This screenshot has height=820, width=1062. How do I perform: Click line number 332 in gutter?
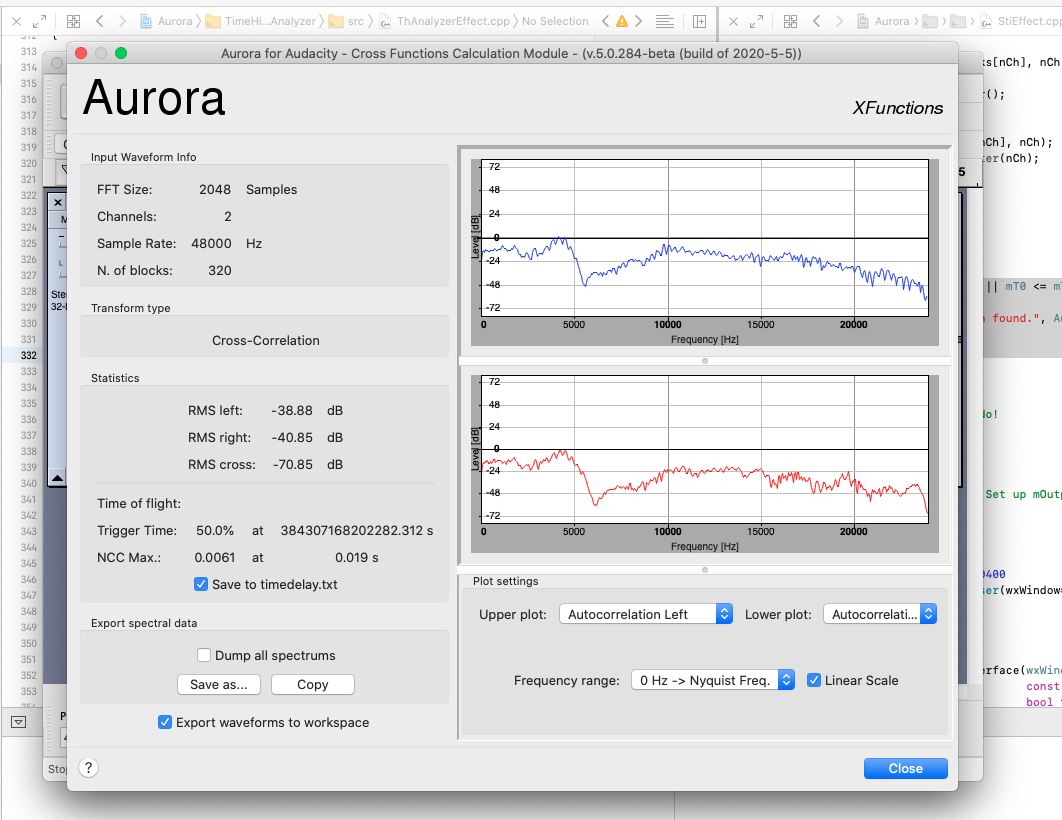click(28, 355)
